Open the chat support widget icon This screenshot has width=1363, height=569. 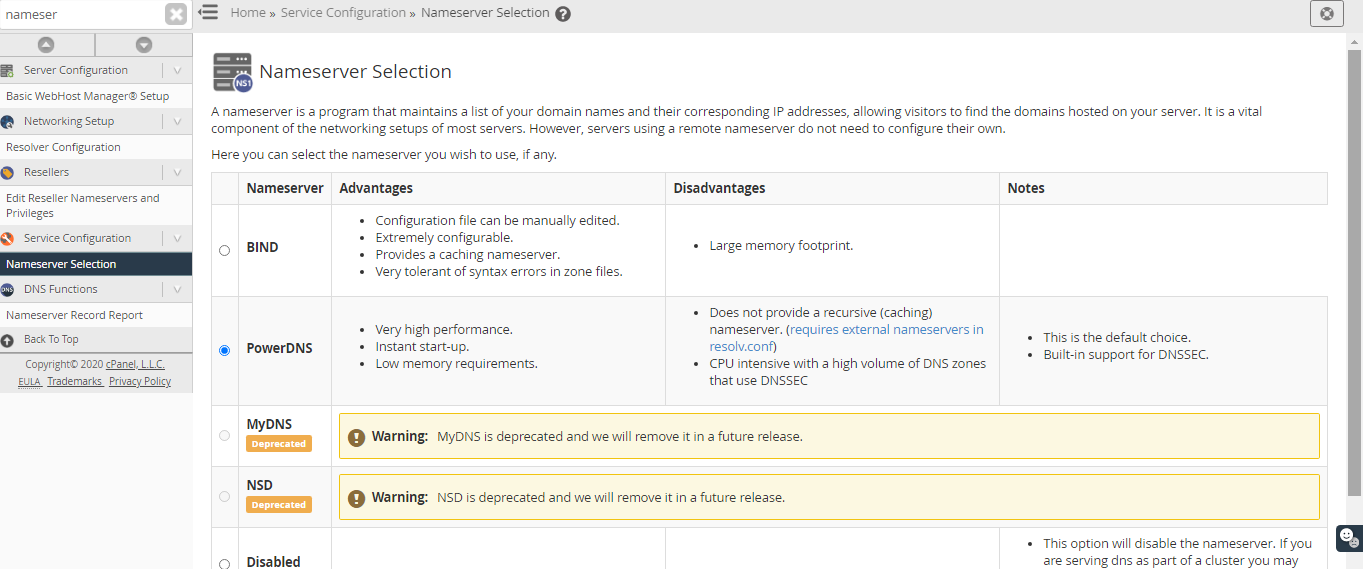tap(1349, 537)
